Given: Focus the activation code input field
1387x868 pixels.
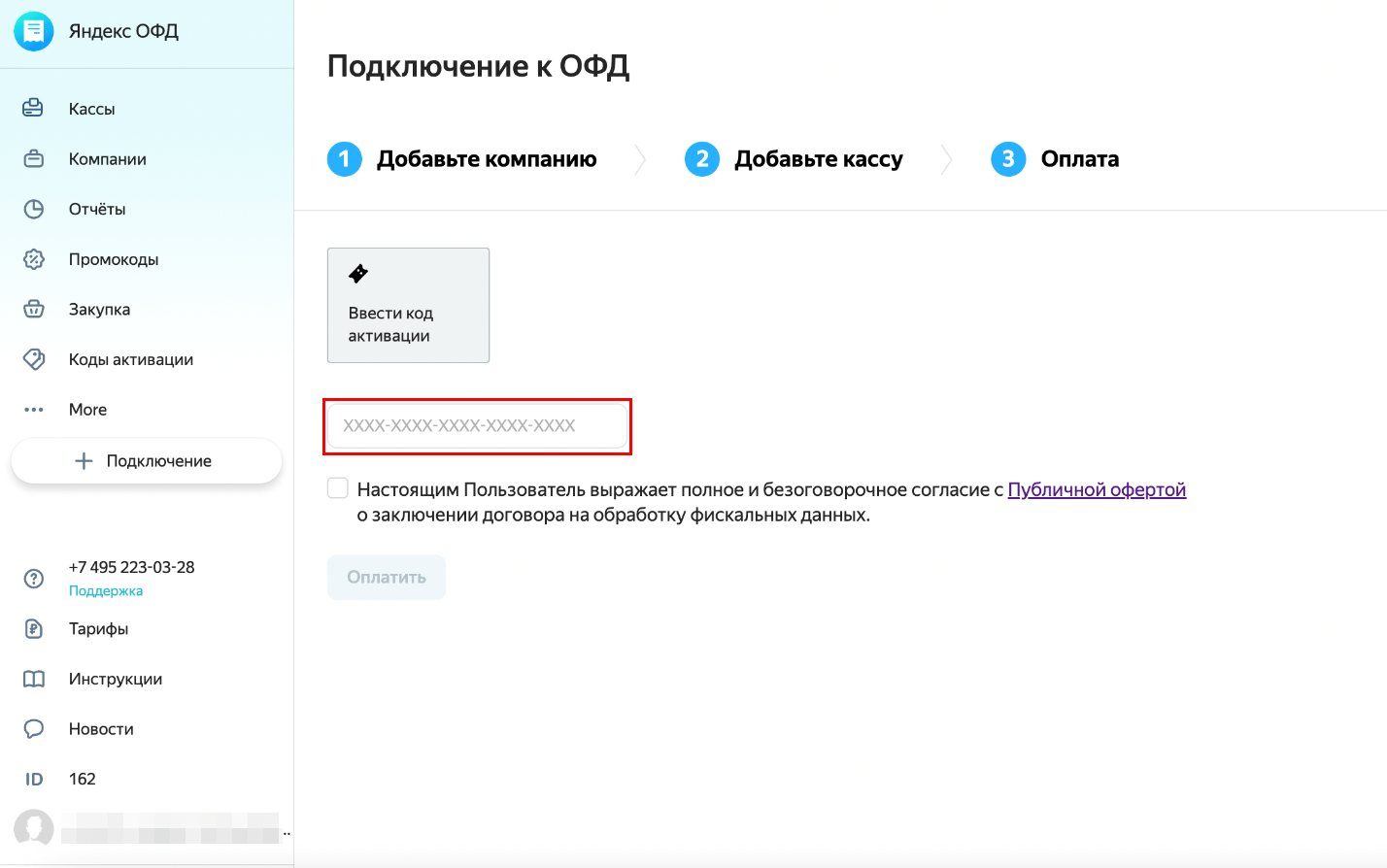Looking at the screenshot, I should [477, 425].
